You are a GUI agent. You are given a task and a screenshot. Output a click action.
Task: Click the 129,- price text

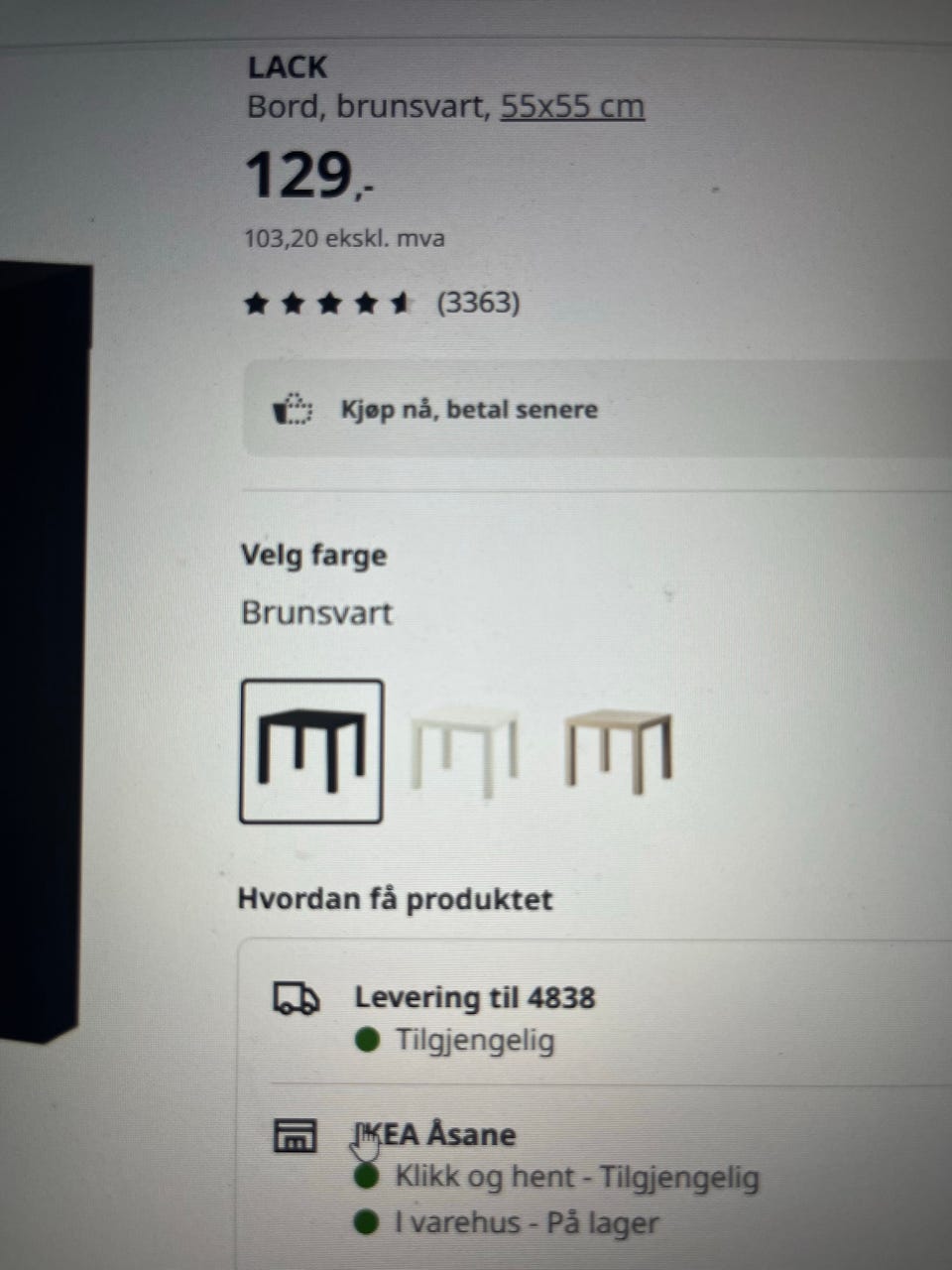pos(308,177)
